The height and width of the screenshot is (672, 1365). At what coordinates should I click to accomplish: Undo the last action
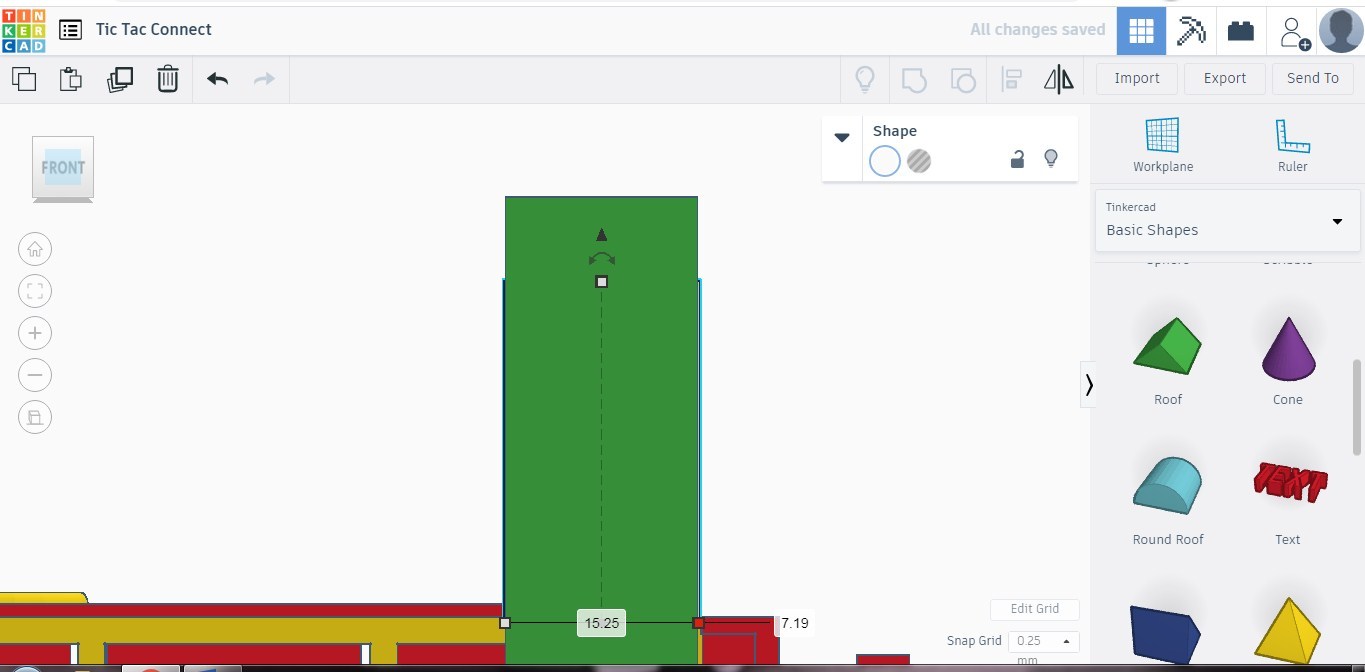217,78
